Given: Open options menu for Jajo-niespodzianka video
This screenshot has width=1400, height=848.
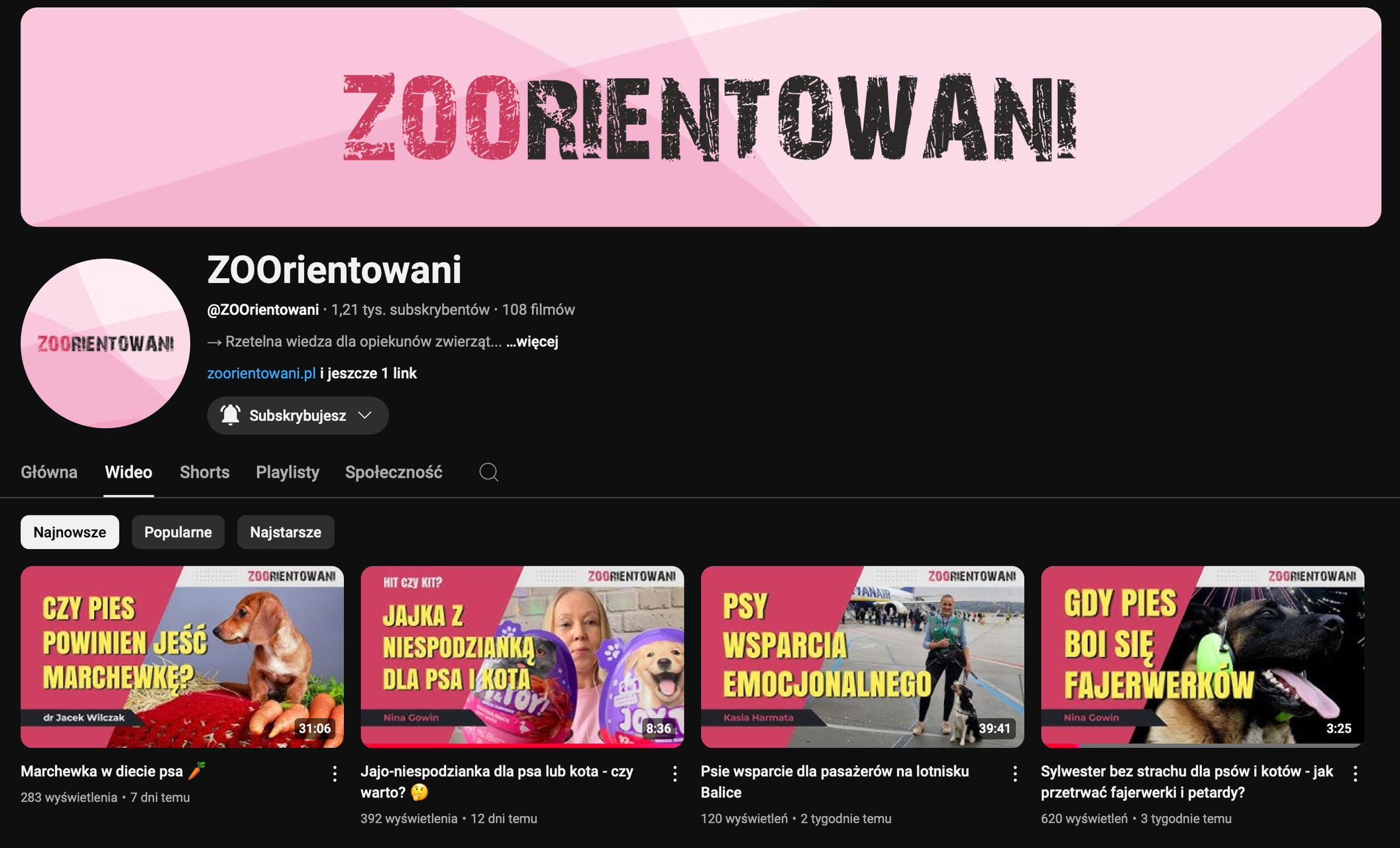Looking at the screenshot, I should (674, 773).
